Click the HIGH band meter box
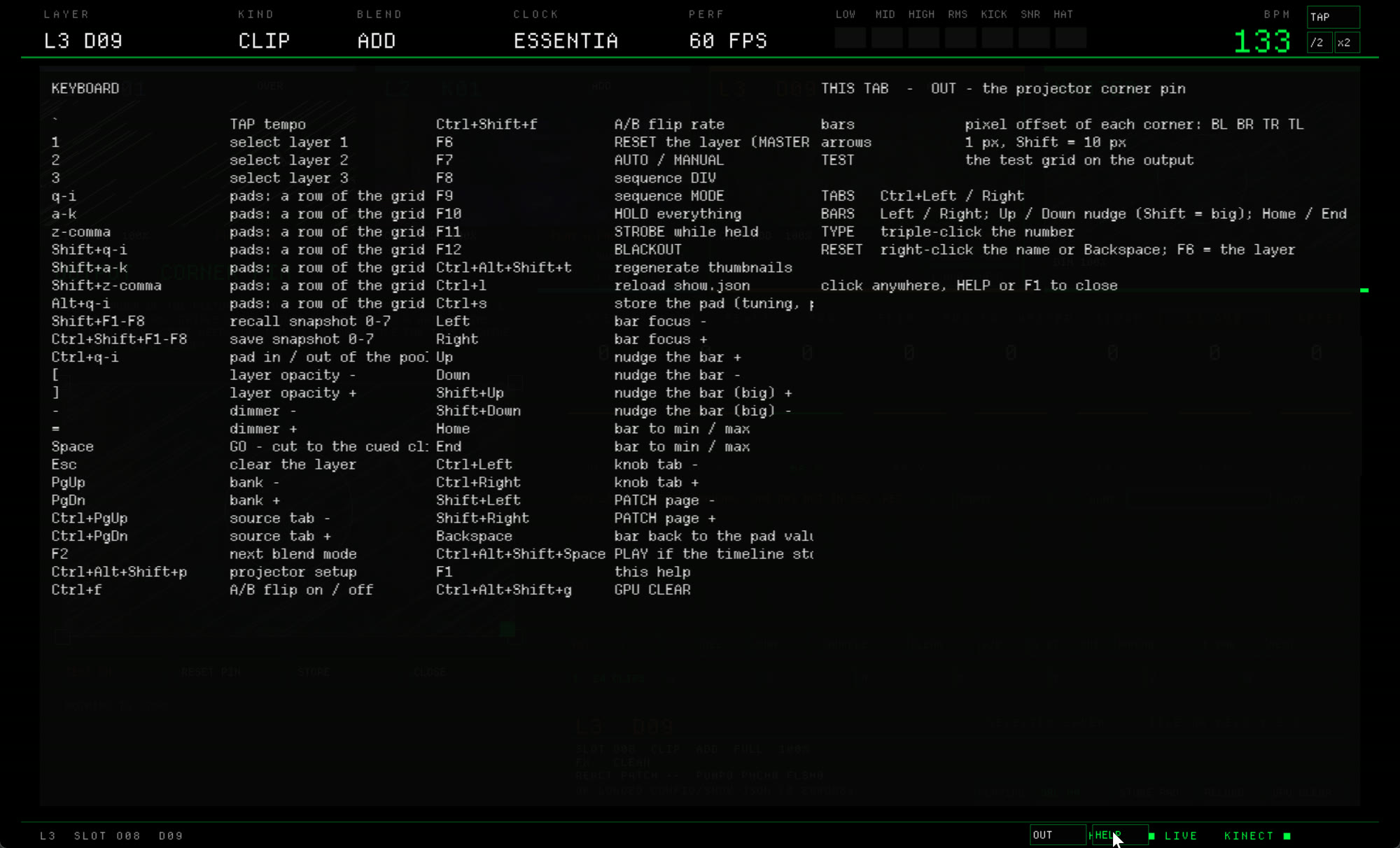This screenshot has height=848, width=1400. tap(923, 38)
